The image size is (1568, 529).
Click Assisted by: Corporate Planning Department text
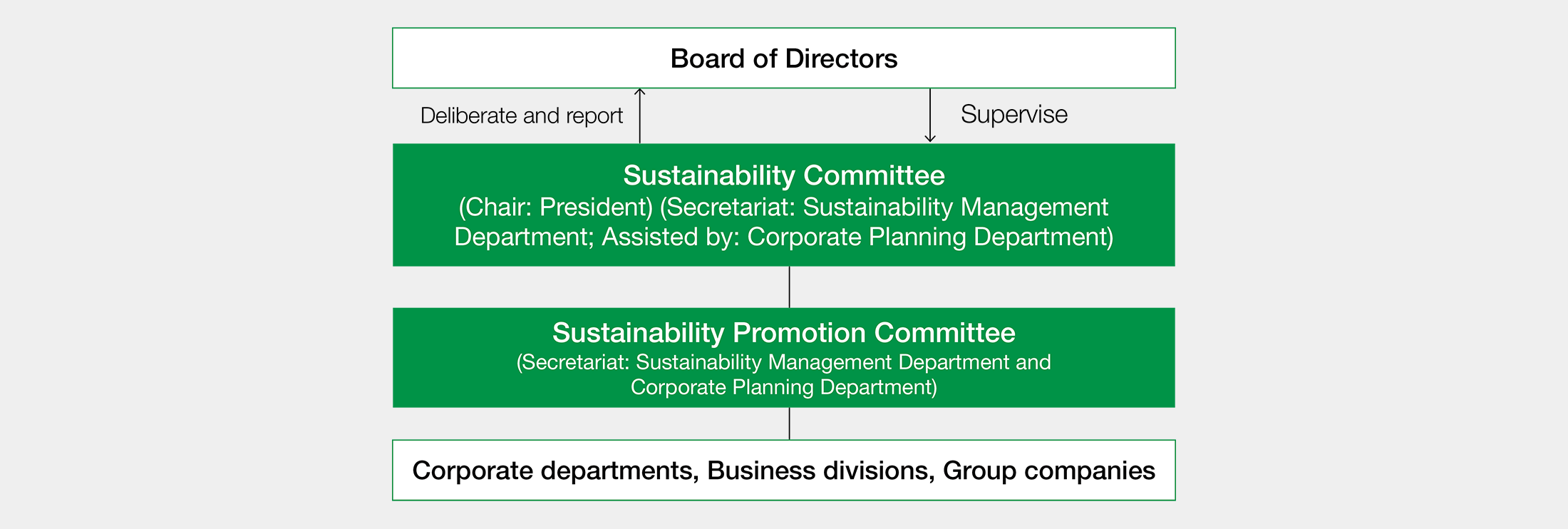857,237
